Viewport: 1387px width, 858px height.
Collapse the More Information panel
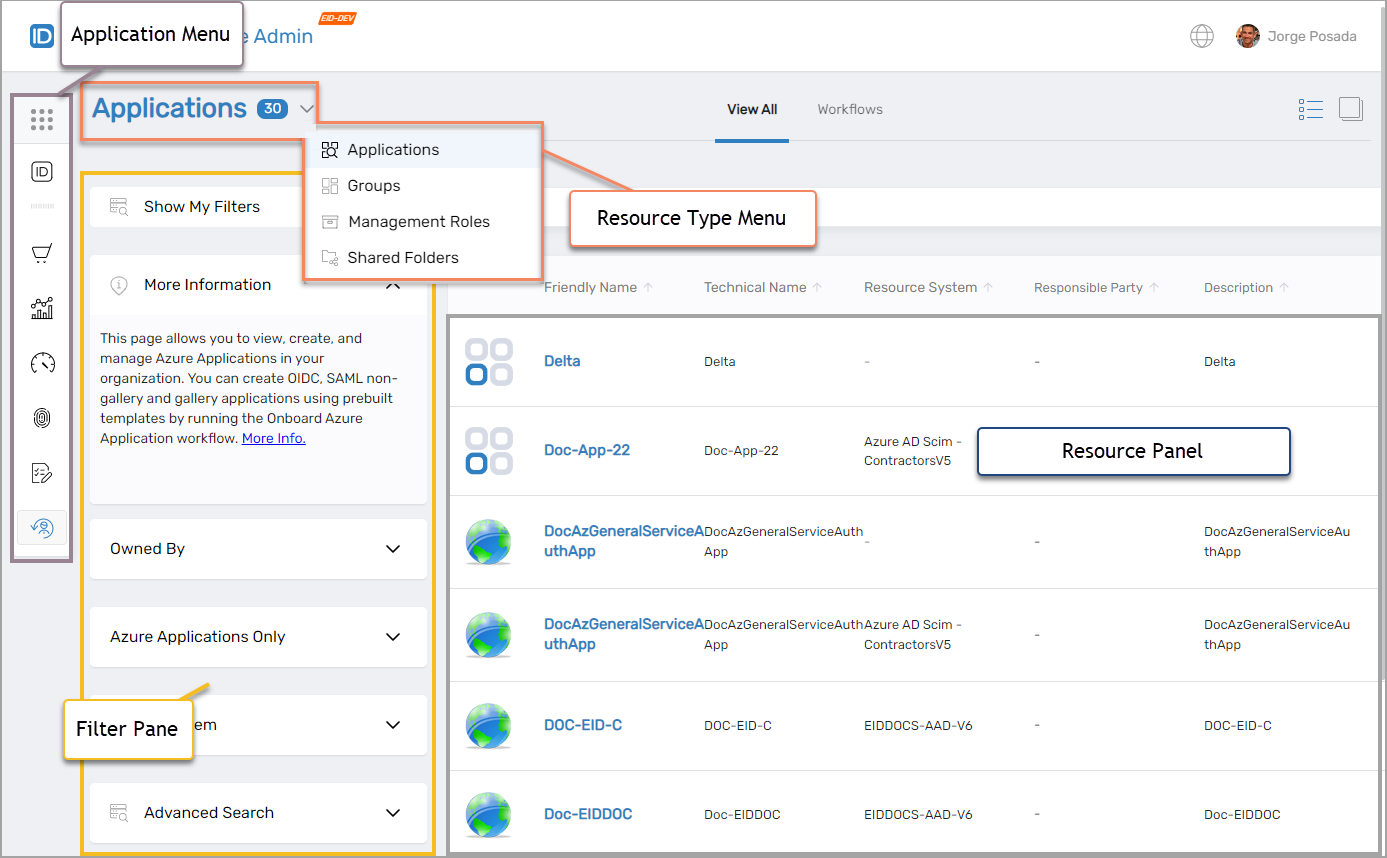coord(393,284)
